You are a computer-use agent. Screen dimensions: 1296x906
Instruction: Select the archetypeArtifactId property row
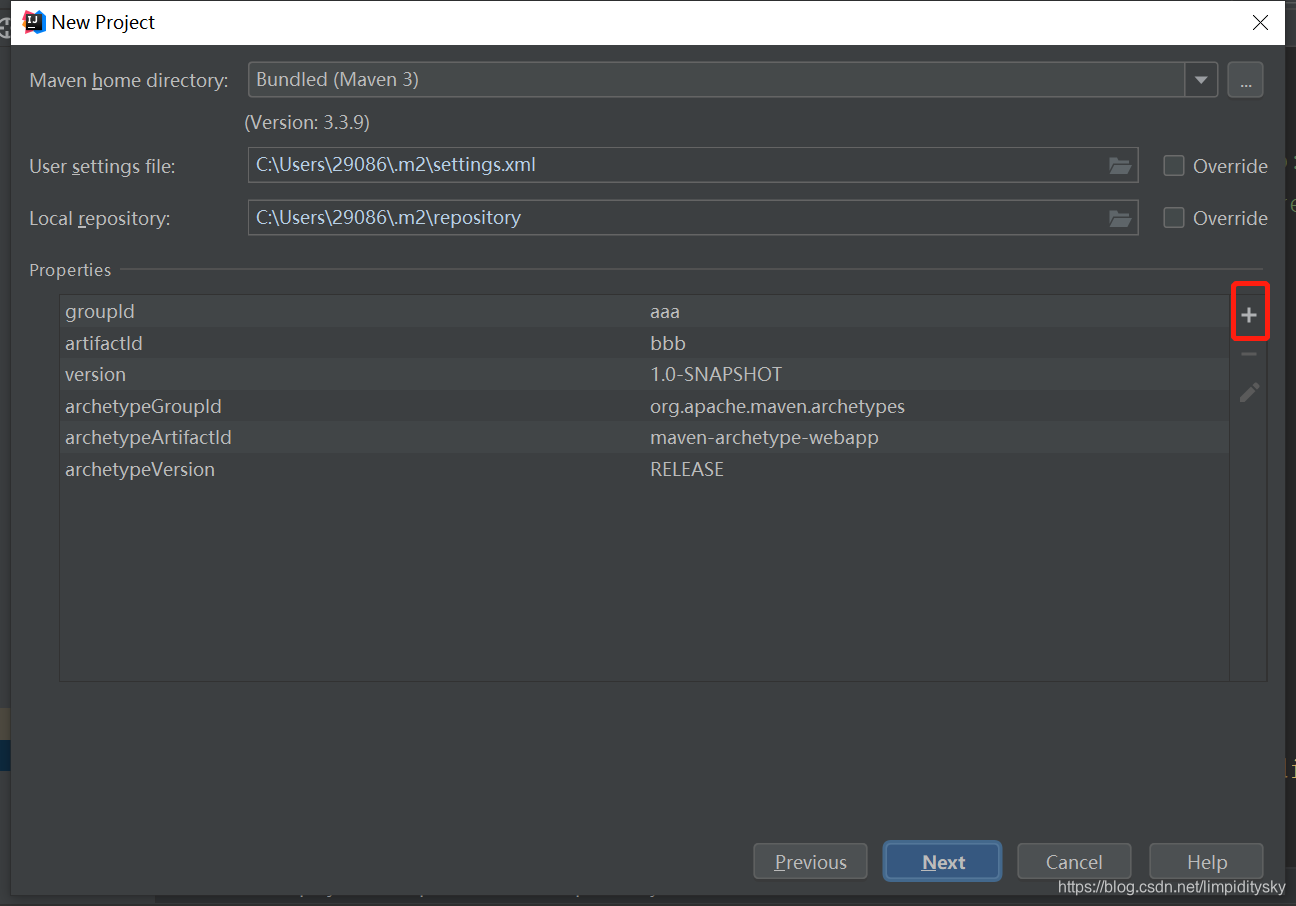tap(644, 438)
